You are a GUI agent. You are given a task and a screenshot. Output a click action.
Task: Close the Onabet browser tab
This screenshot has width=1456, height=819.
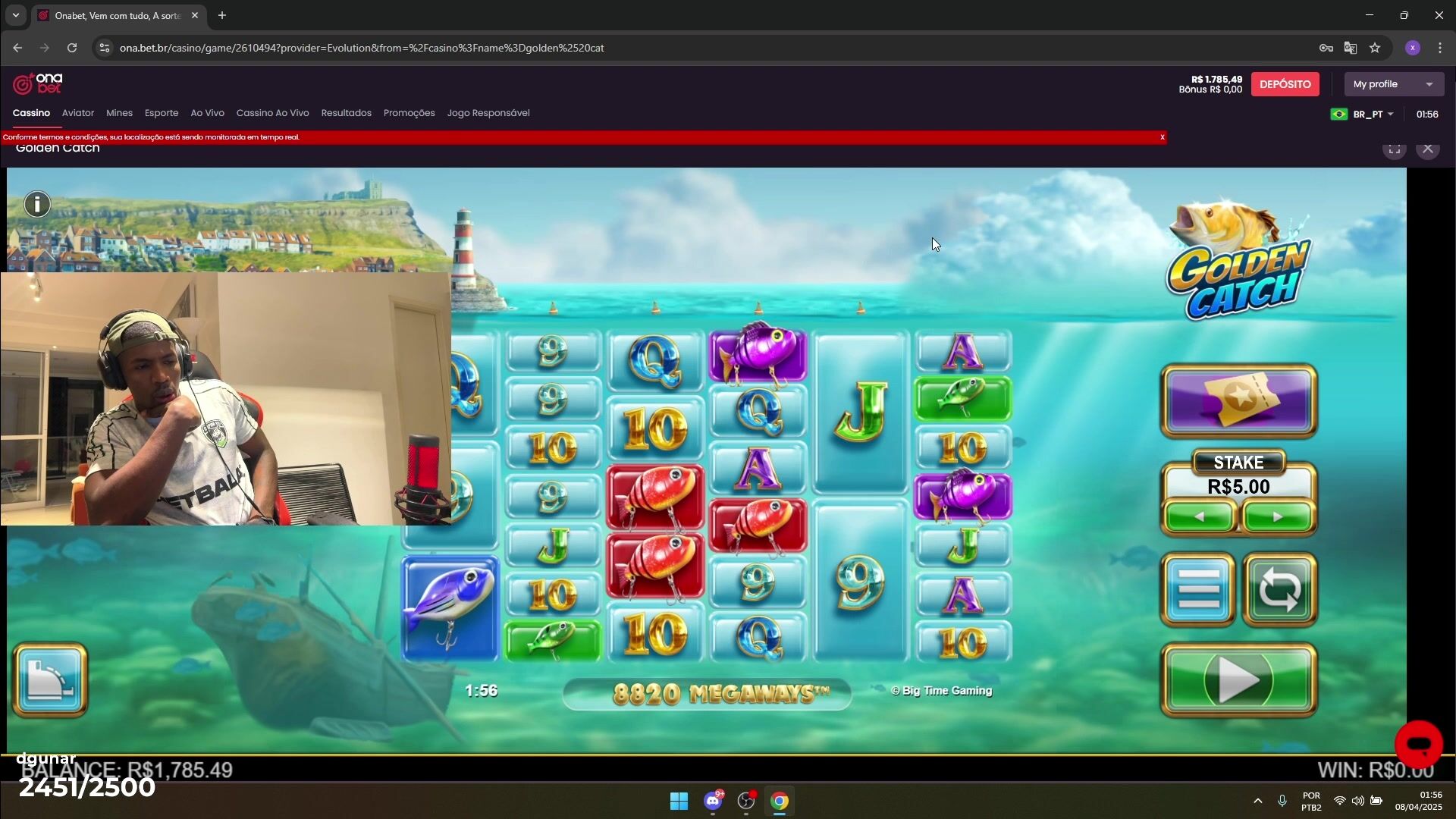point(195,15)
